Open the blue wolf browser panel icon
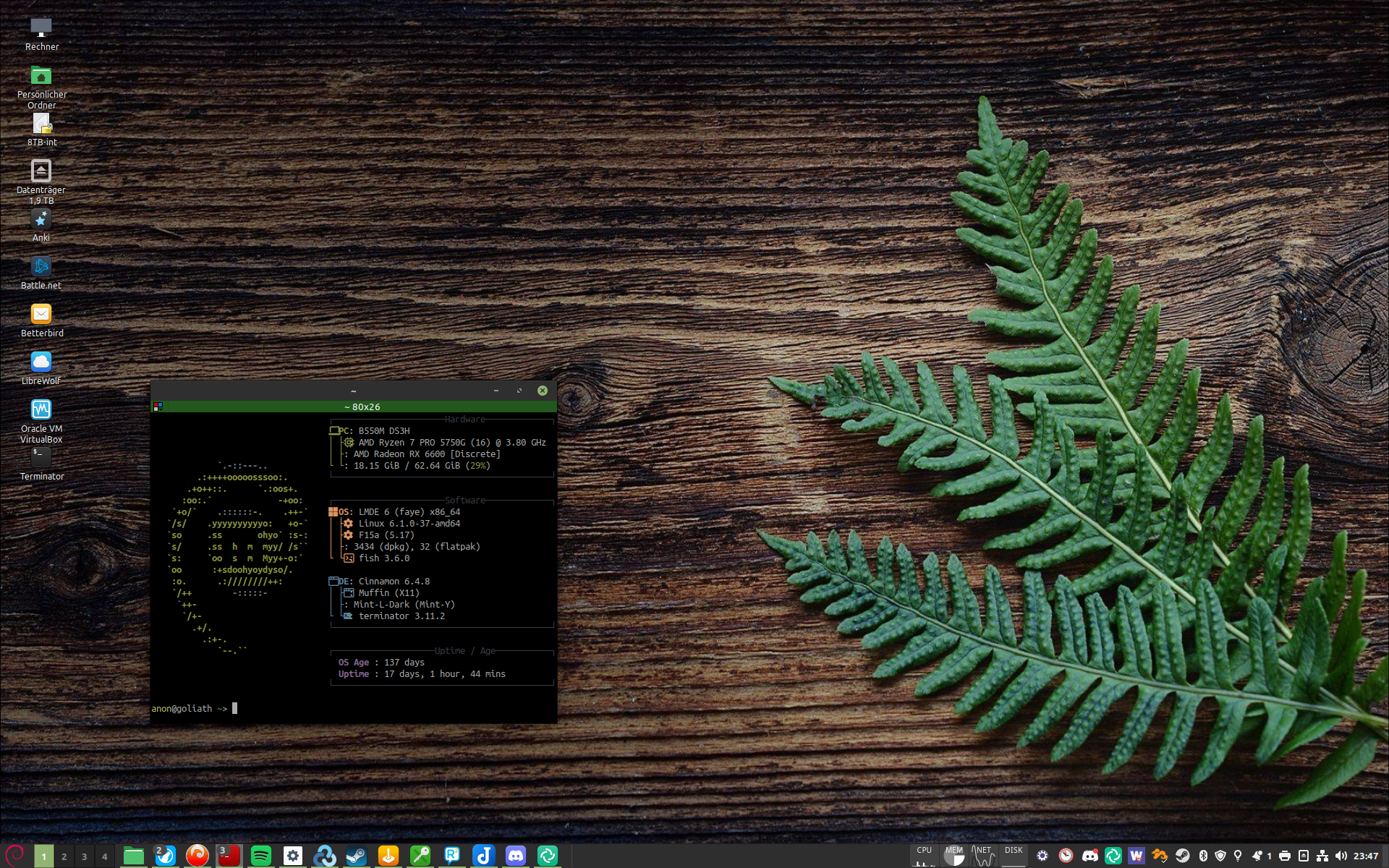This screenshot has height=868, width=1389. click(x=166, y=856)
